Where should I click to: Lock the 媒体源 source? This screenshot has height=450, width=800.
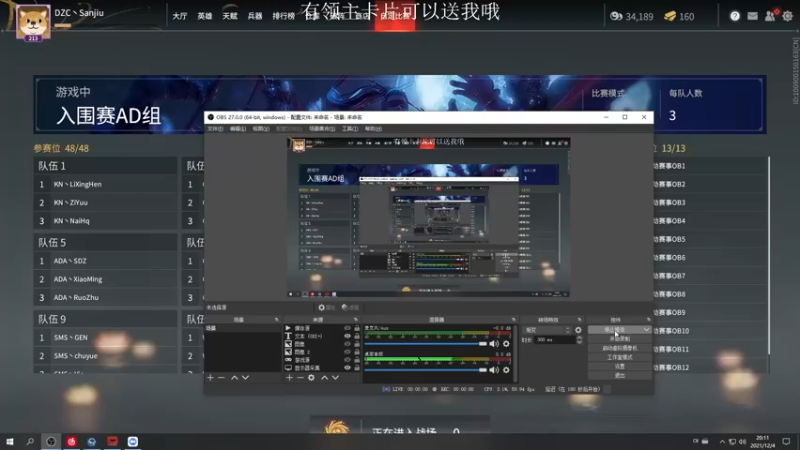pyautogui.click(x=357, y=328)
